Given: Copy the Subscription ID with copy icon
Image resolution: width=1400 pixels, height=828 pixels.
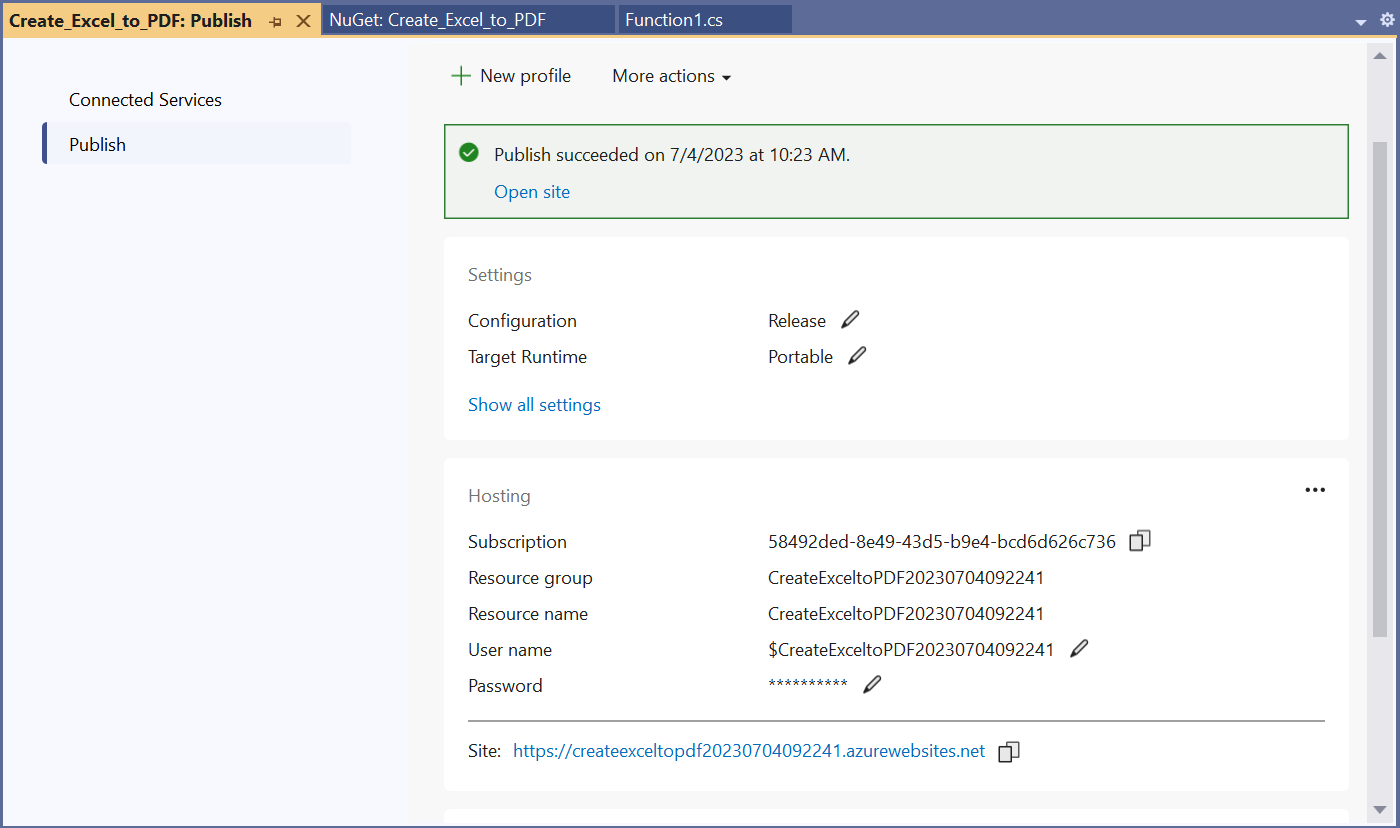Looking at the screenshot, I should point(1139,541).
